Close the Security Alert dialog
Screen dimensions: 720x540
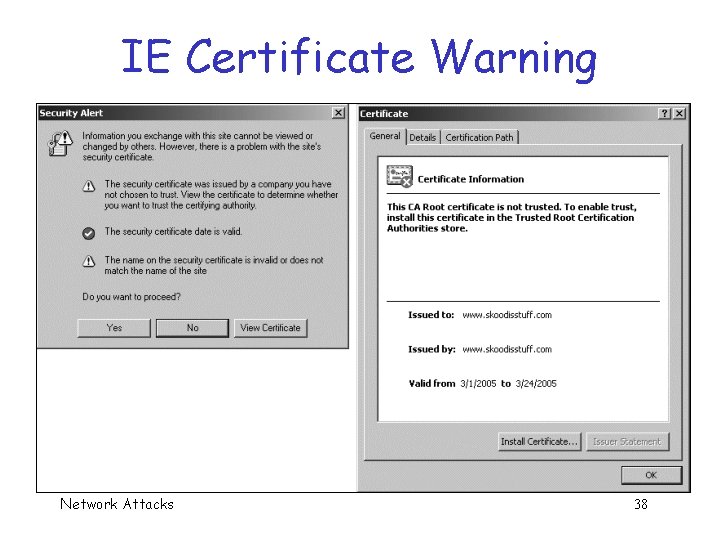click(x=338, y=112)
